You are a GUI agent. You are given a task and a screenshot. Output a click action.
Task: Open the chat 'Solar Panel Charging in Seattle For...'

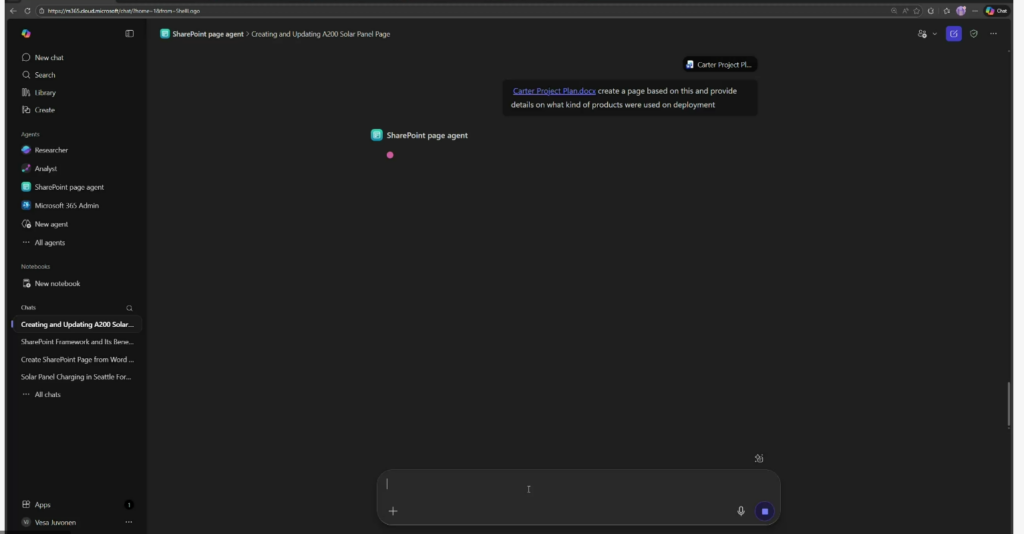77,377
